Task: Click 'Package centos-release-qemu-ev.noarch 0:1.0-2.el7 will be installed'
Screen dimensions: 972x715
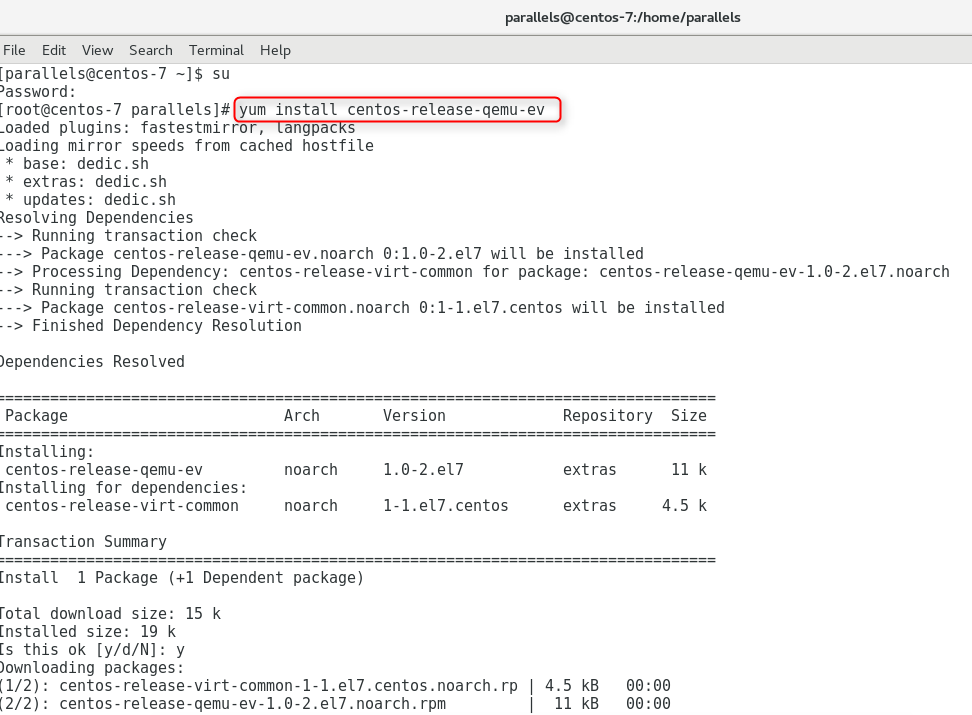Action: 322,254
